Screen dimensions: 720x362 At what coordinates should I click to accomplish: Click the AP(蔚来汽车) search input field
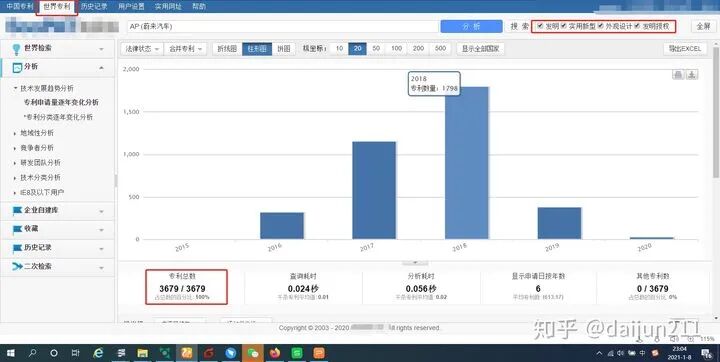click(283, 27)
